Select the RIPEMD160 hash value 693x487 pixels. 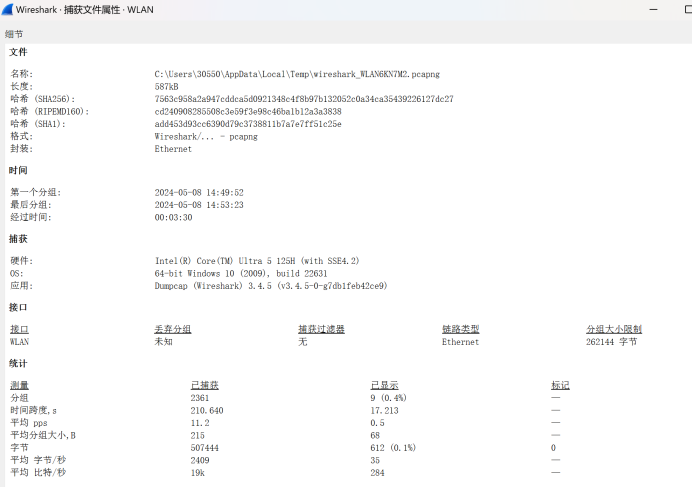coord(248,111)
